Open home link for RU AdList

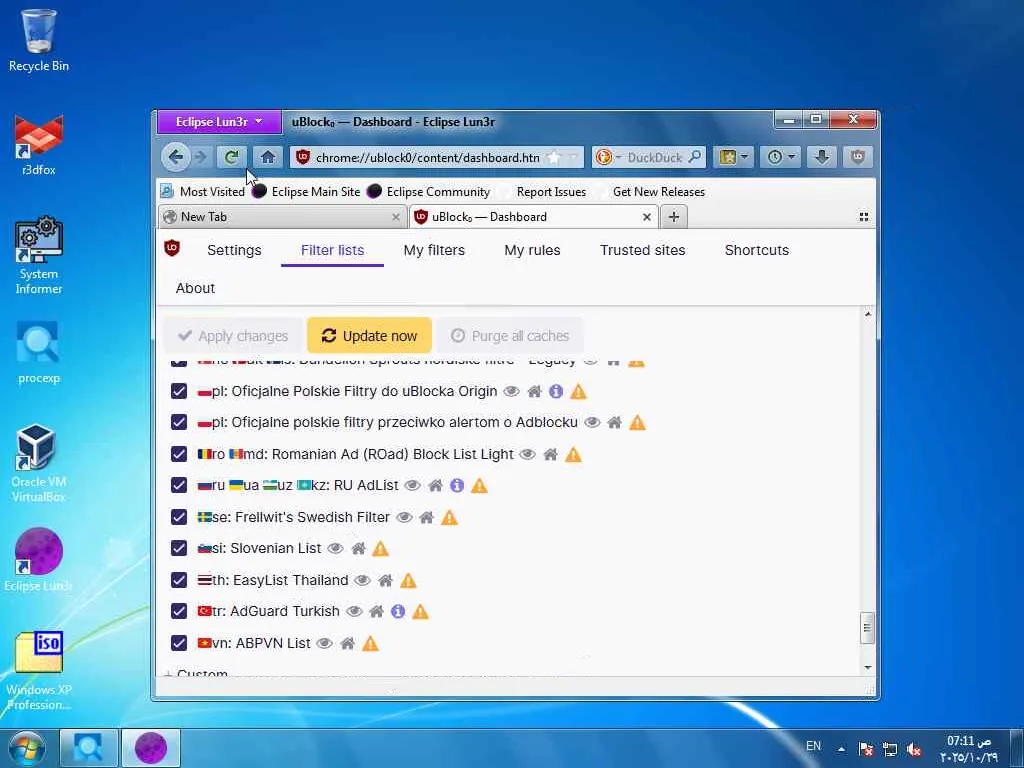tap(436, 485)
